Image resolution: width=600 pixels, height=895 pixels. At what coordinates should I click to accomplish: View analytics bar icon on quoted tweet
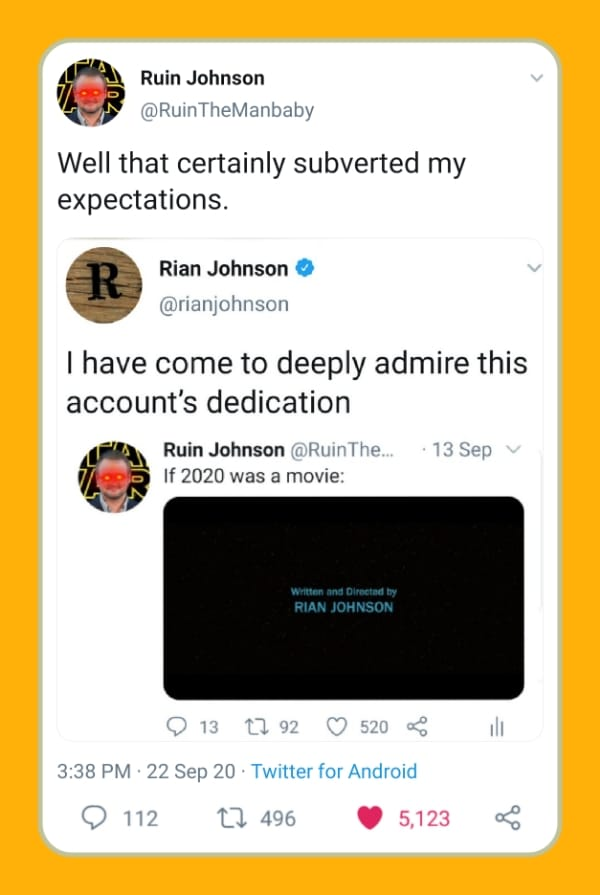click(497, 728)
